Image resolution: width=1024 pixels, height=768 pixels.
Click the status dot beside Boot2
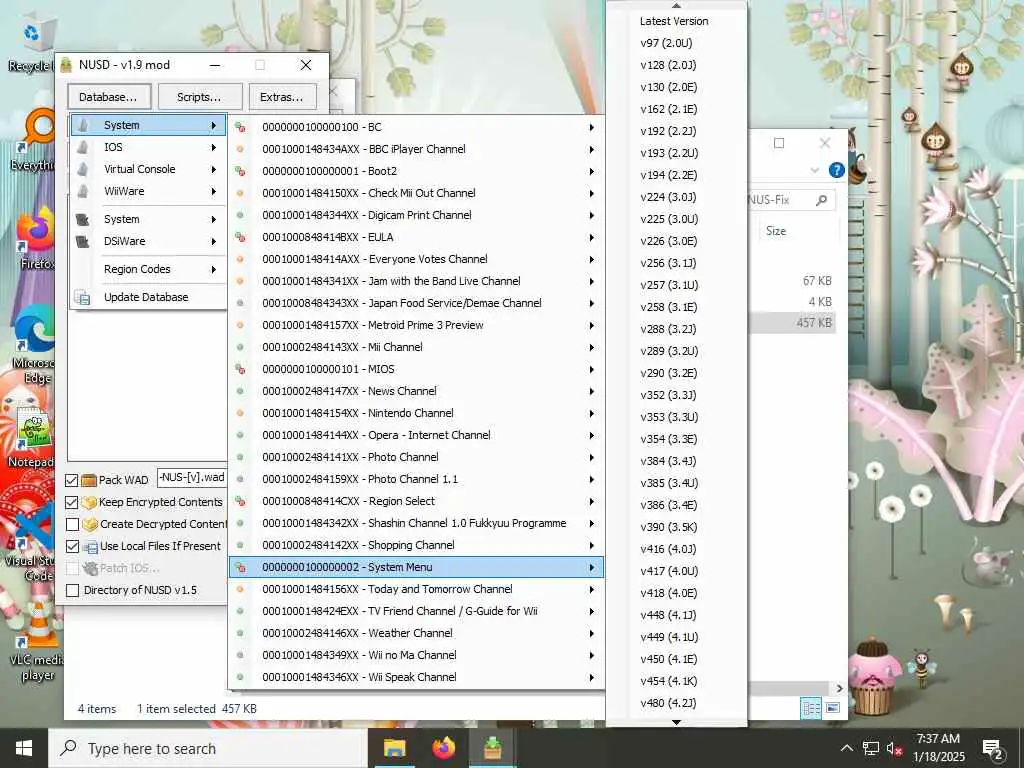(240, 171)
